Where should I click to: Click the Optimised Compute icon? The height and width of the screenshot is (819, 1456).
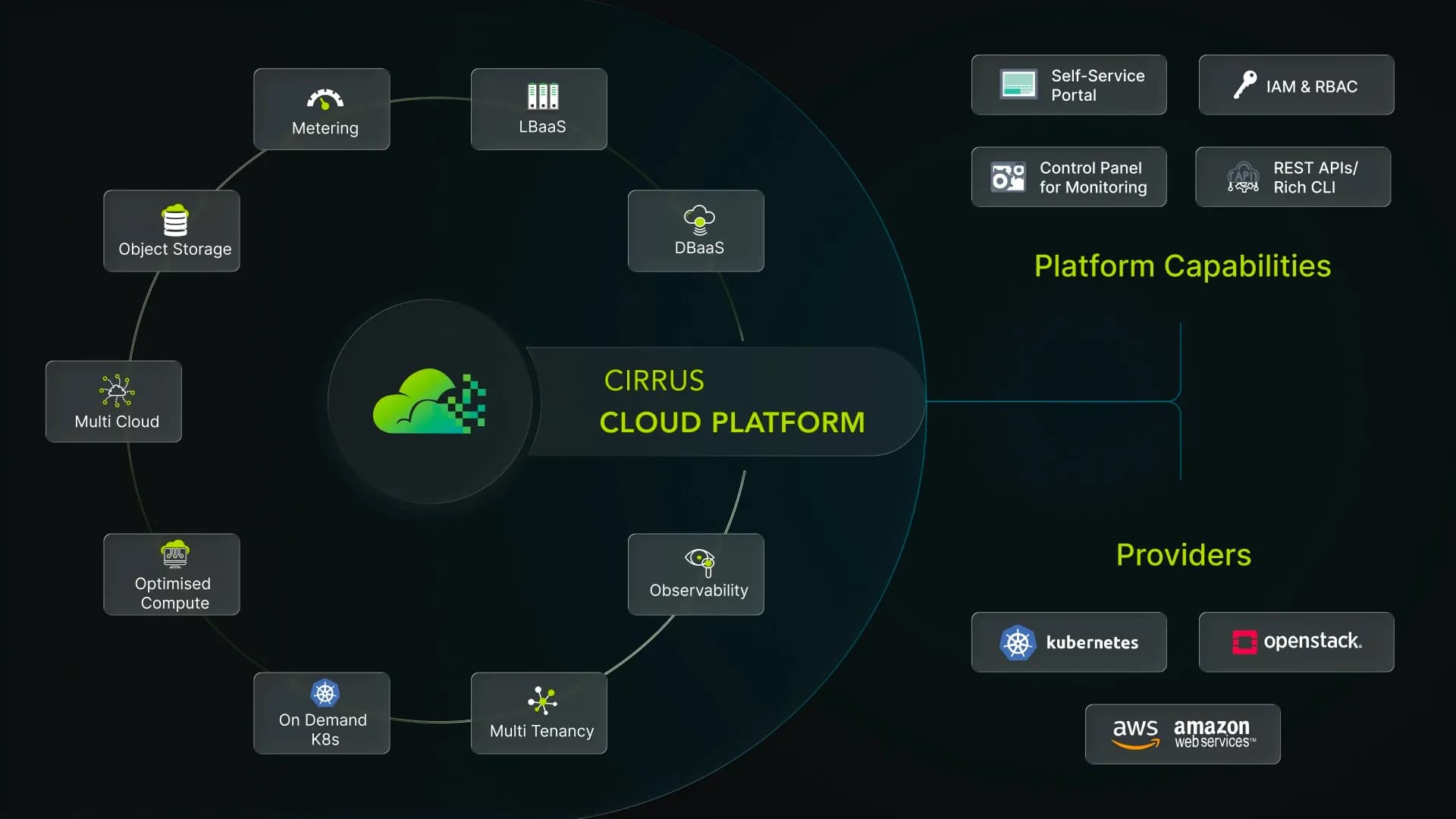pyautogui.click(x=175, y=554)
